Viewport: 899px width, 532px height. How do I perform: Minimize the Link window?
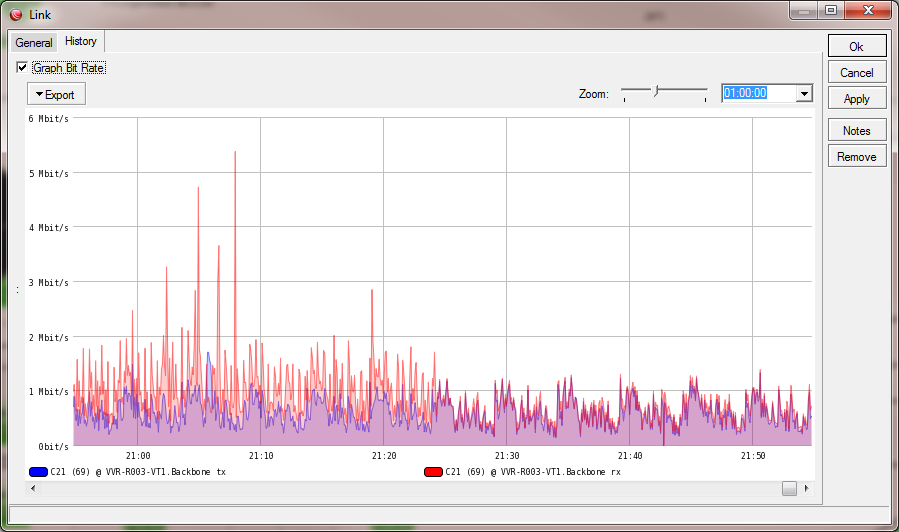click(x=804, y=10)
